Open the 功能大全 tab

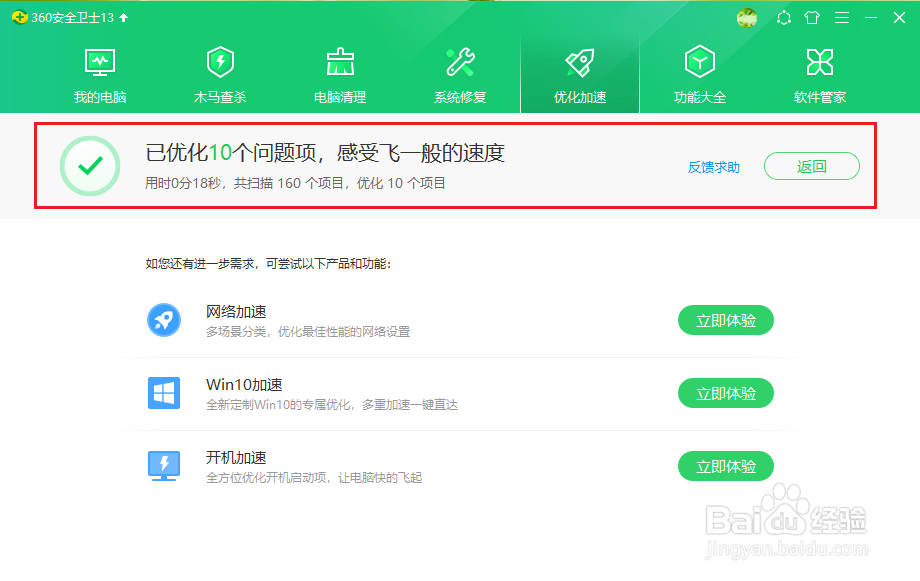click(x=700, y=76)
